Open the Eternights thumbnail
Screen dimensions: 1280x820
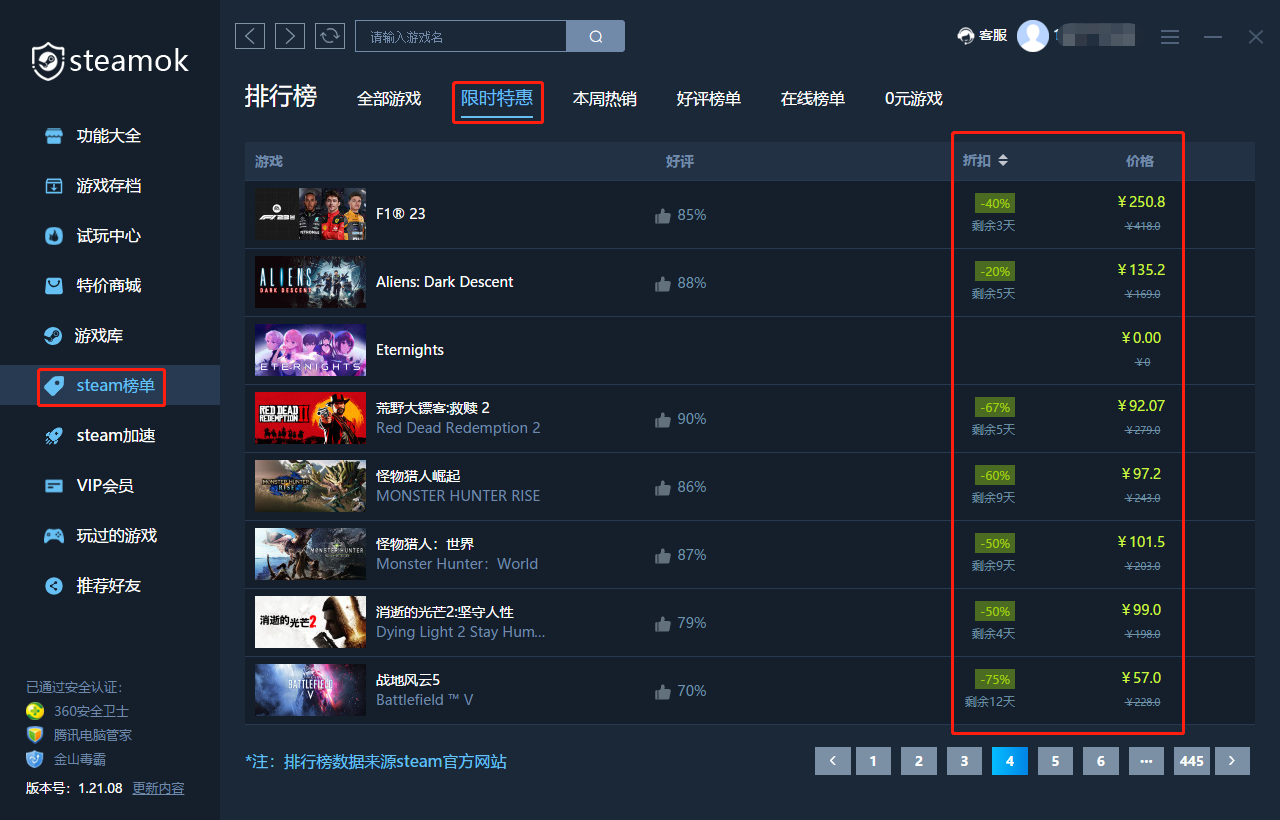tap(310, 350)
